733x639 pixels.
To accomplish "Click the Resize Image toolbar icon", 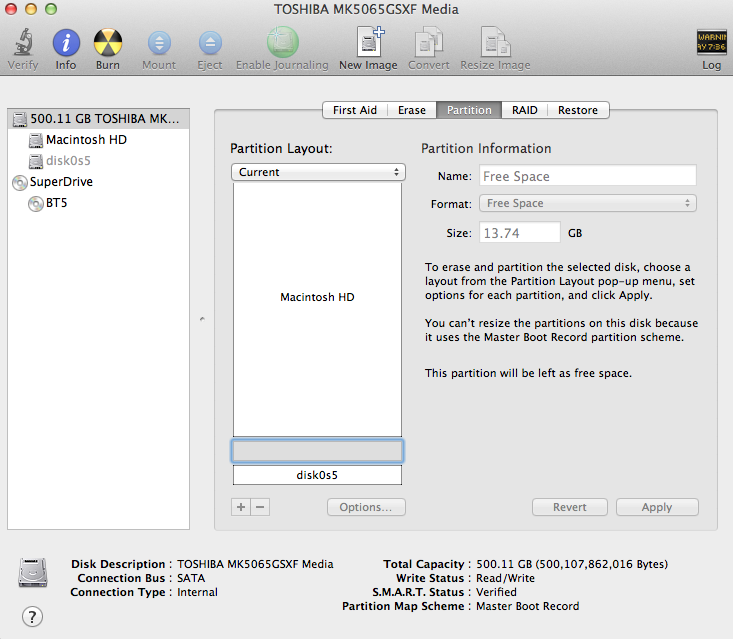I will coord(496,42).
